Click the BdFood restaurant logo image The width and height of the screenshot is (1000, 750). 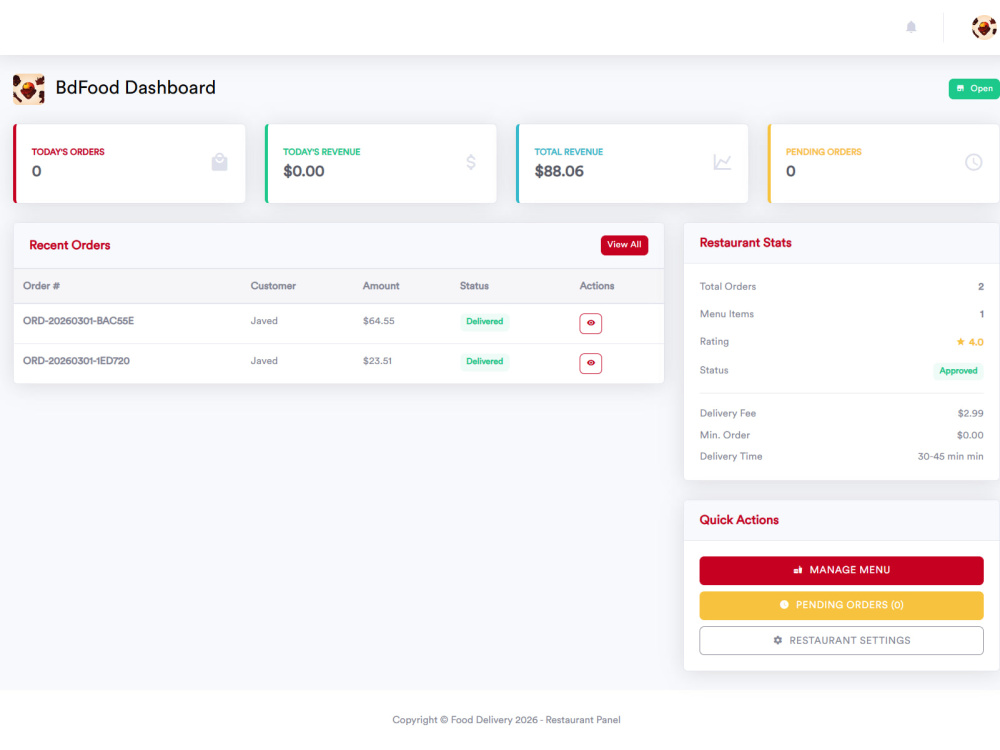tap(29, 89)
